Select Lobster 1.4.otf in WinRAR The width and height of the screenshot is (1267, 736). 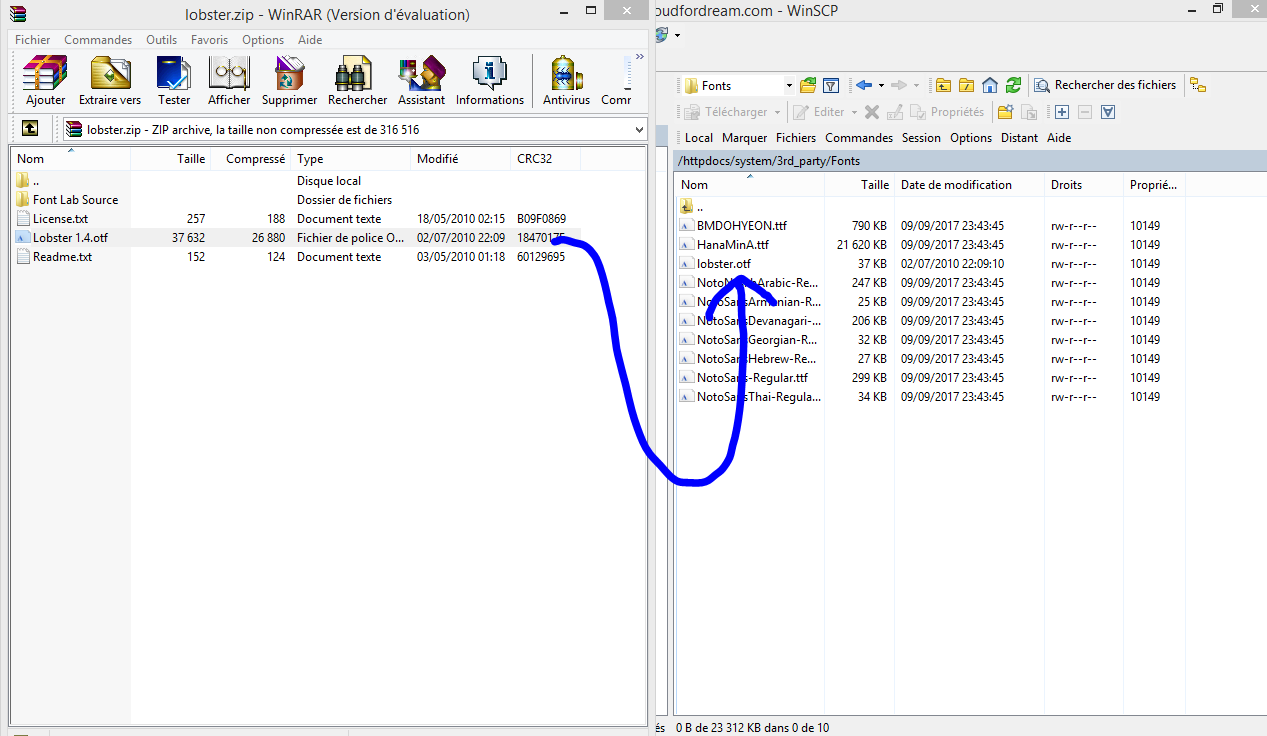click(70, 238)
